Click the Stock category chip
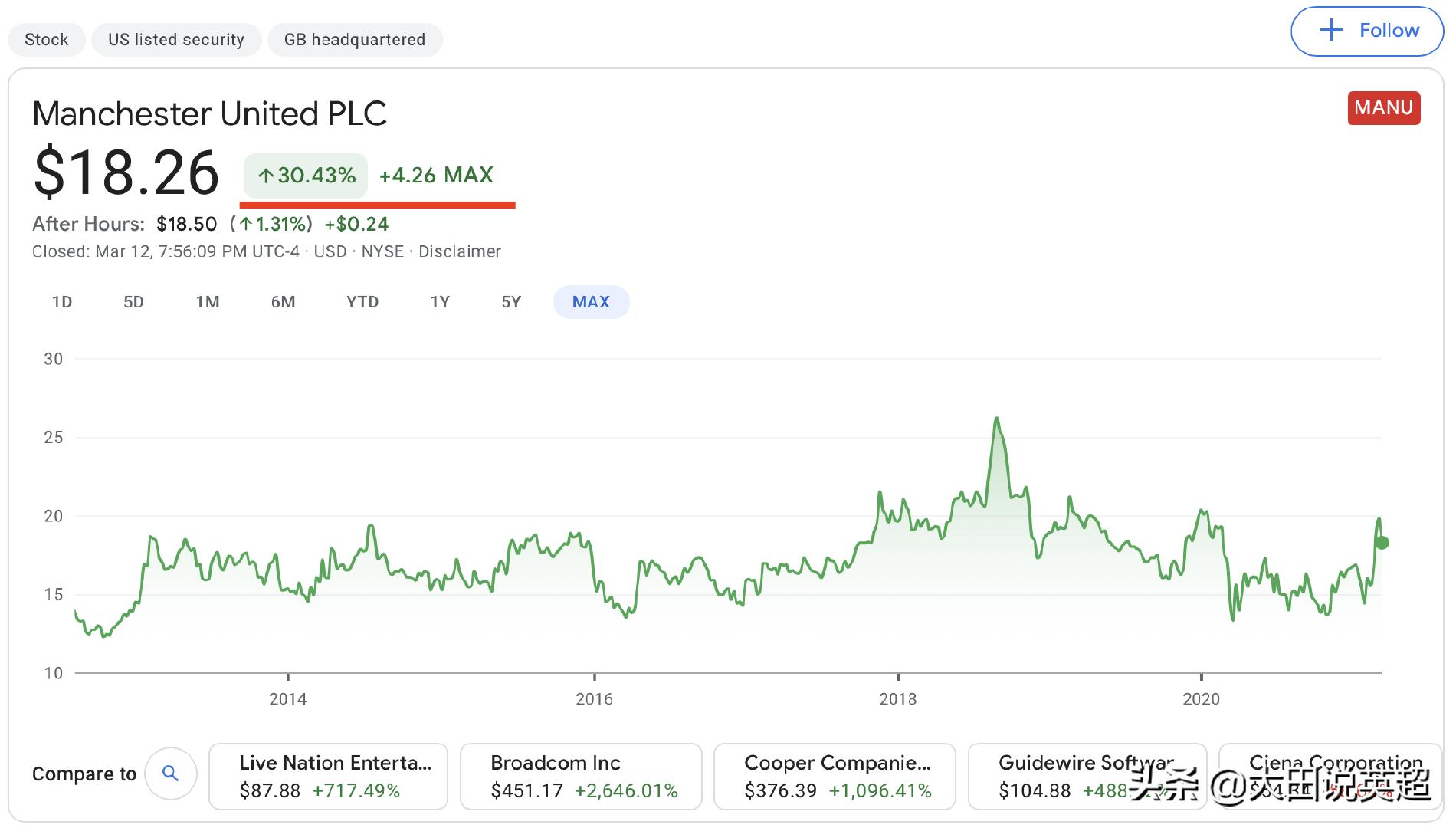The image size is (1456, 828). (x=47, y=40)
